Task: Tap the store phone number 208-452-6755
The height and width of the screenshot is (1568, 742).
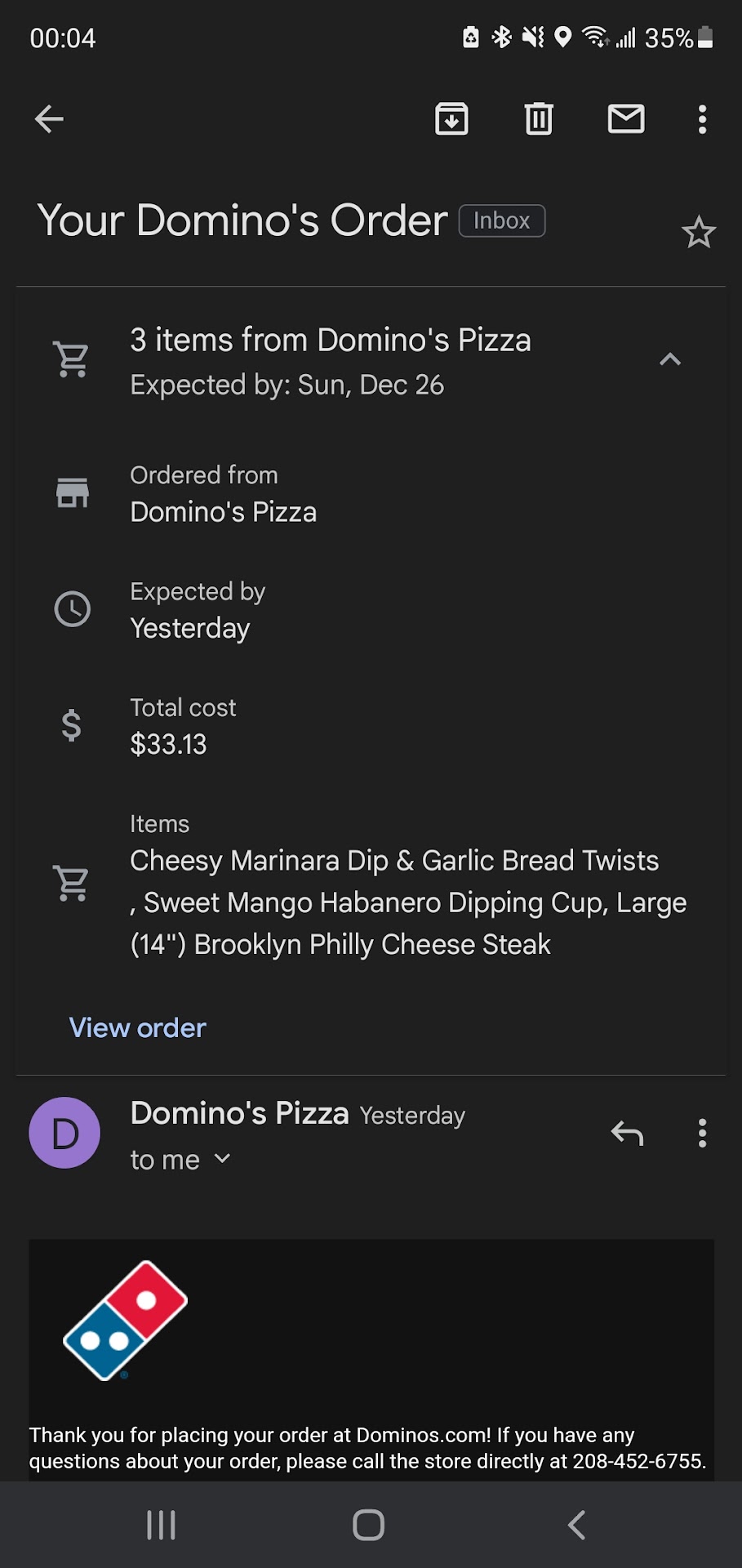Action: [638, 1461]
